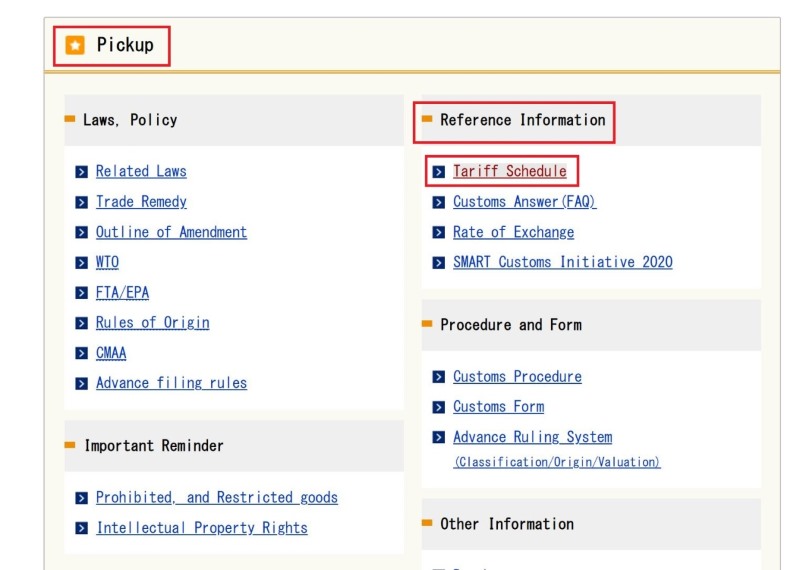Open Prohibited, and Restricted goods link
Screen dimensions: 800x570
pos(216,498)
